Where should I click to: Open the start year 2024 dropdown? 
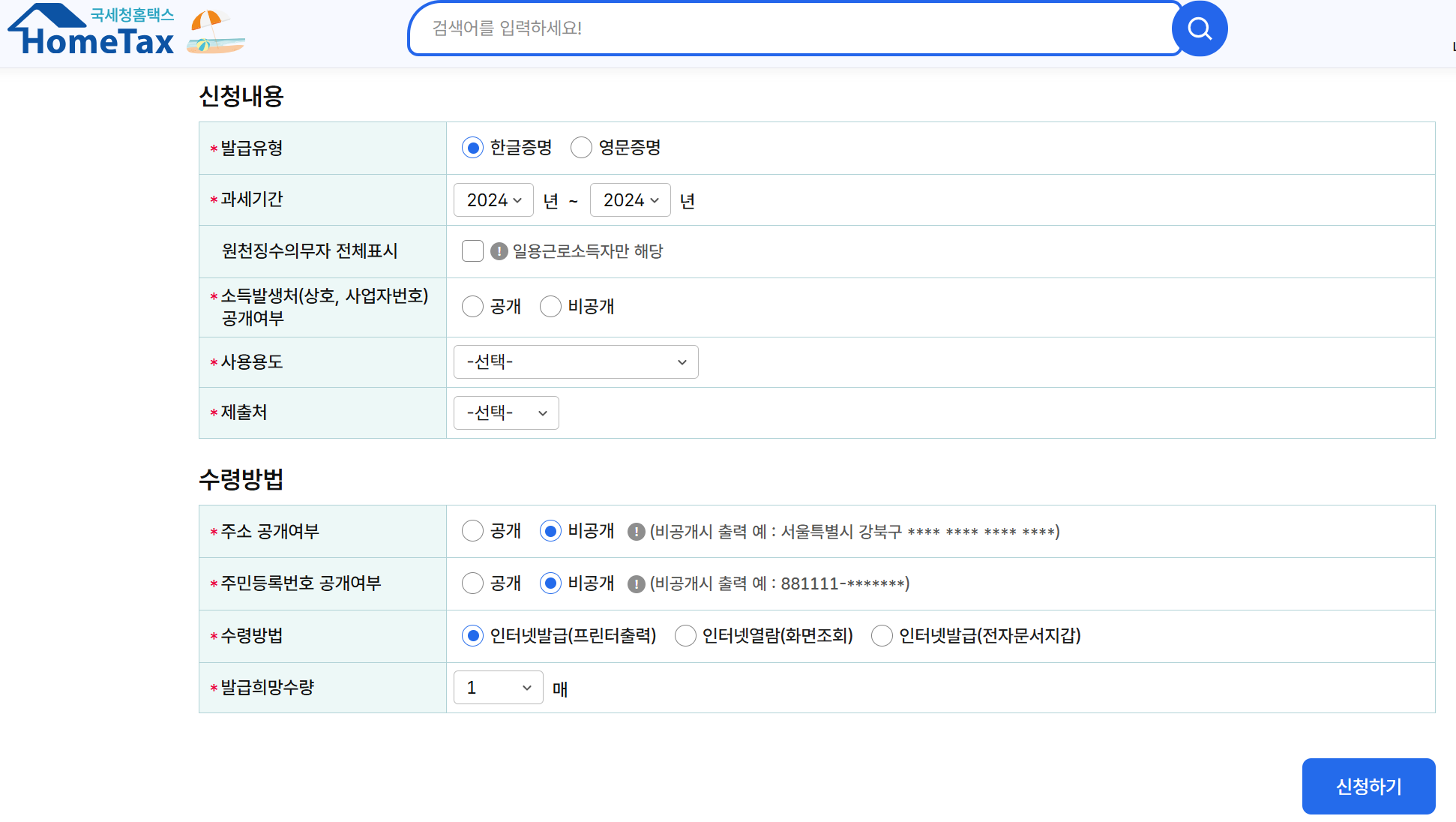(493, 200)
